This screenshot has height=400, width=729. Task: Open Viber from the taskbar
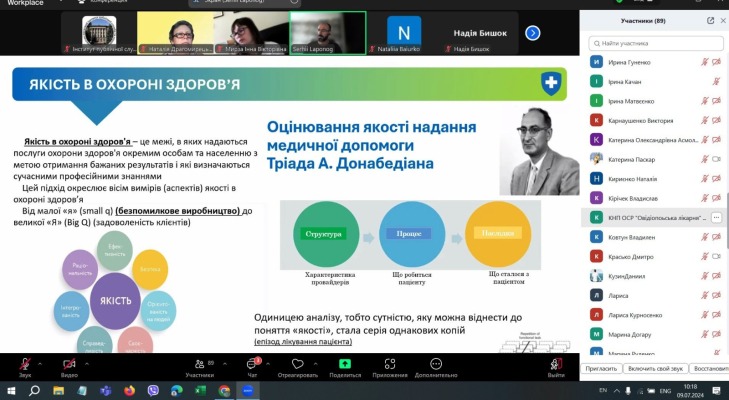(153, 391)
